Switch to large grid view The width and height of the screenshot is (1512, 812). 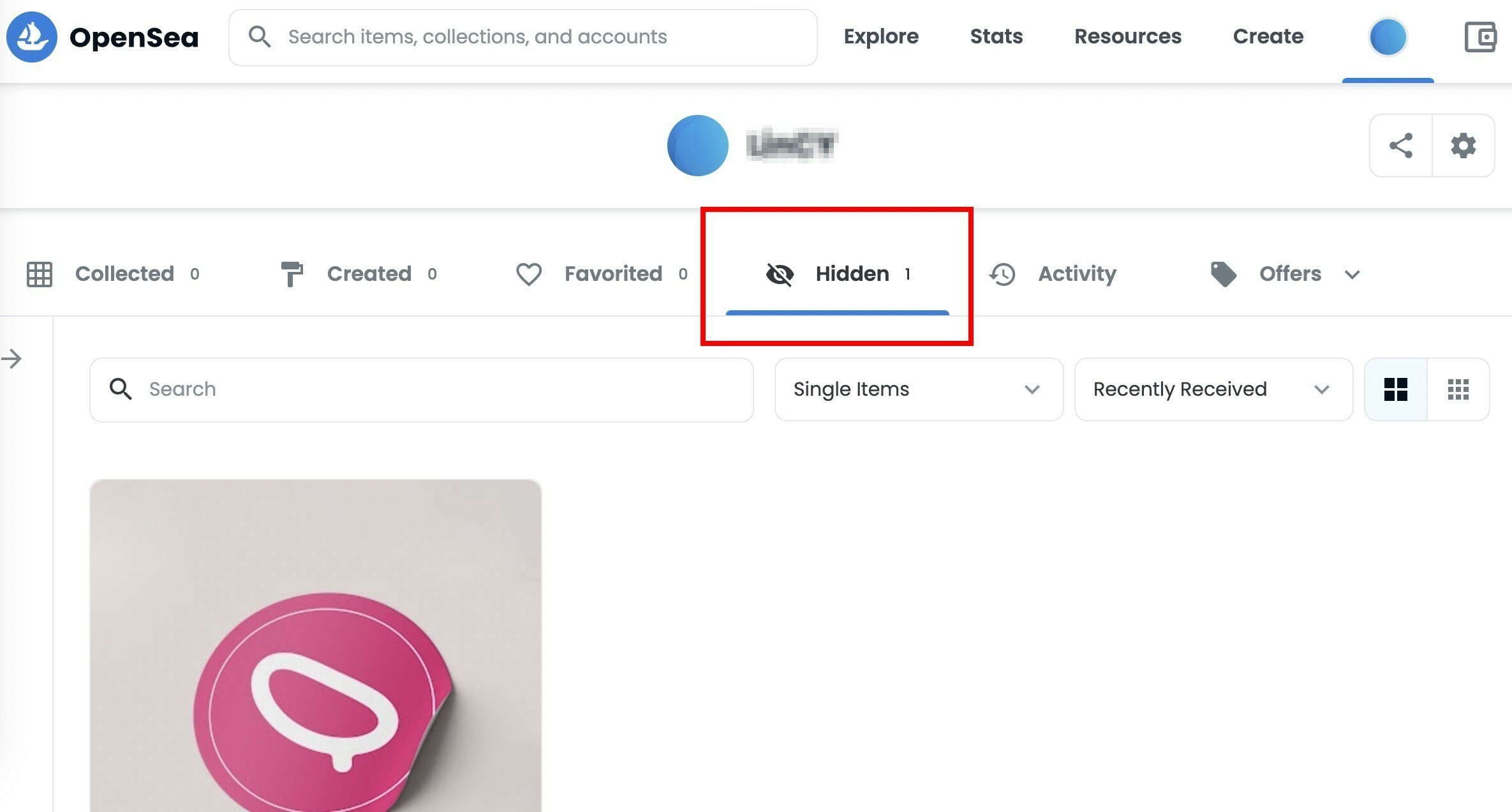1396,389
